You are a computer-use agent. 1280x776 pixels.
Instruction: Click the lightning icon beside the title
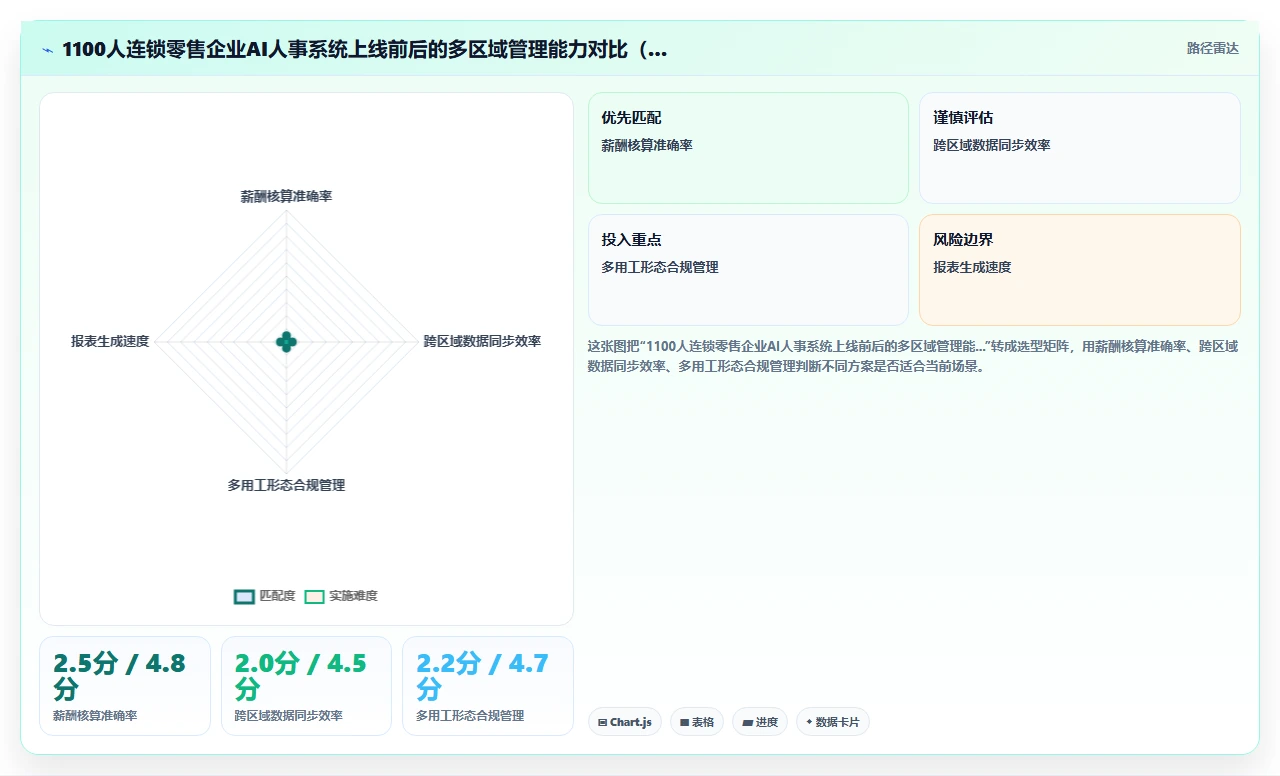pyautogui.click(x=47, y=50)
